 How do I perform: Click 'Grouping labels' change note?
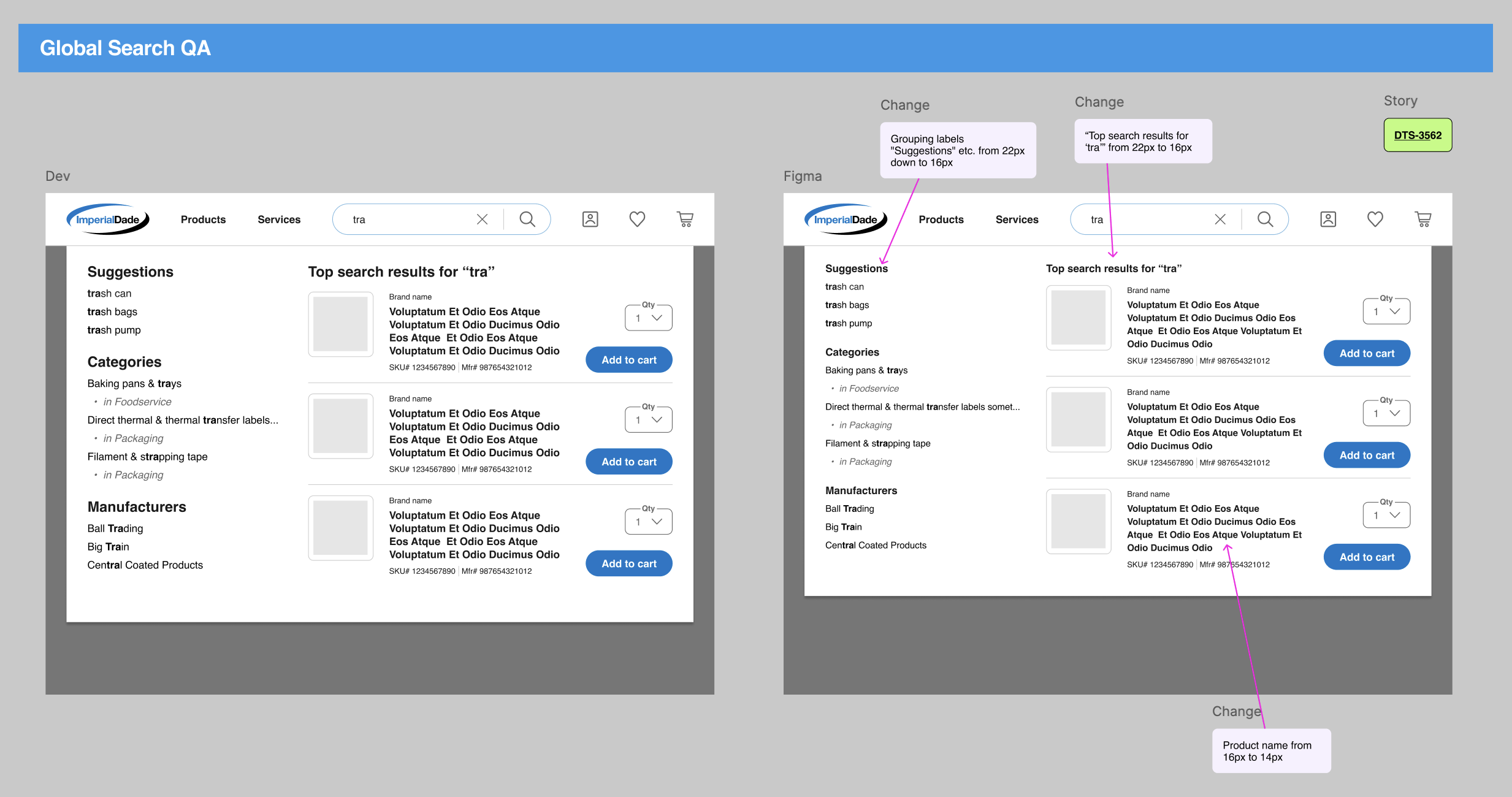point(958,150)
